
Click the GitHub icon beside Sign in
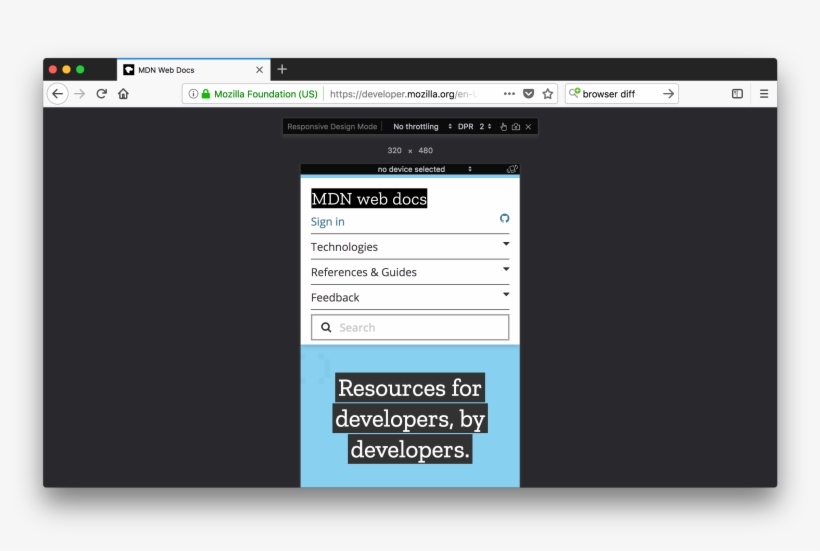[x=504, y=219]
